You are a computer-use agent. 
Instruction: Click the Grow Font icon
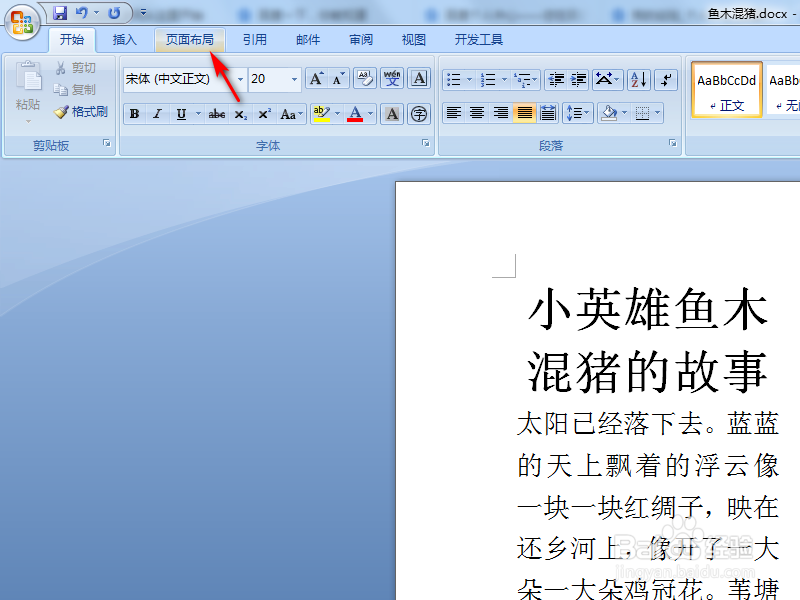tap(316, 77)
